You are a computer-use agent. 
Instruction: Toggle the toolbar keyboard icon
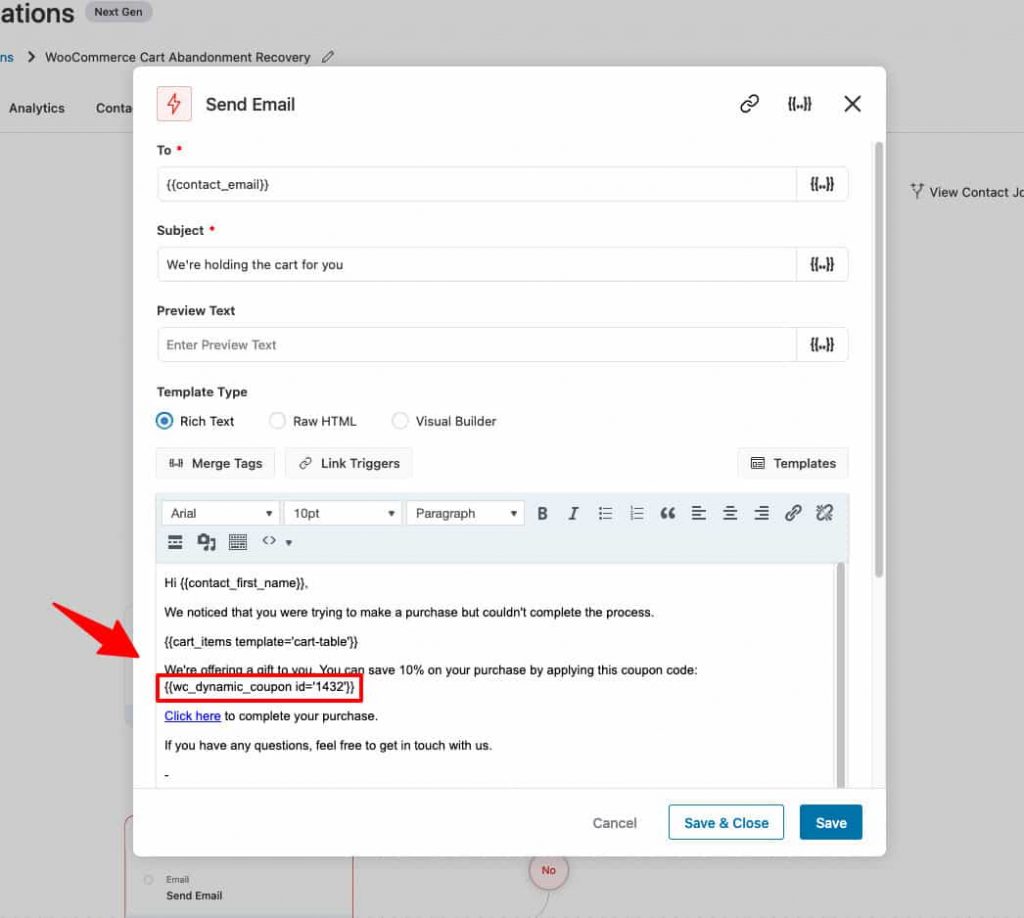click(238, 542)
